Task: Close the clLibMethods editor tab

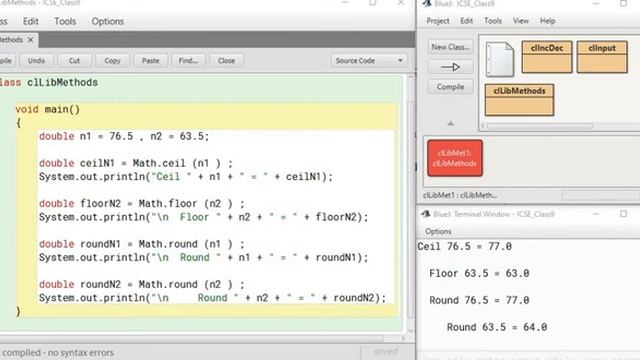Action: (x=30, y=40)
